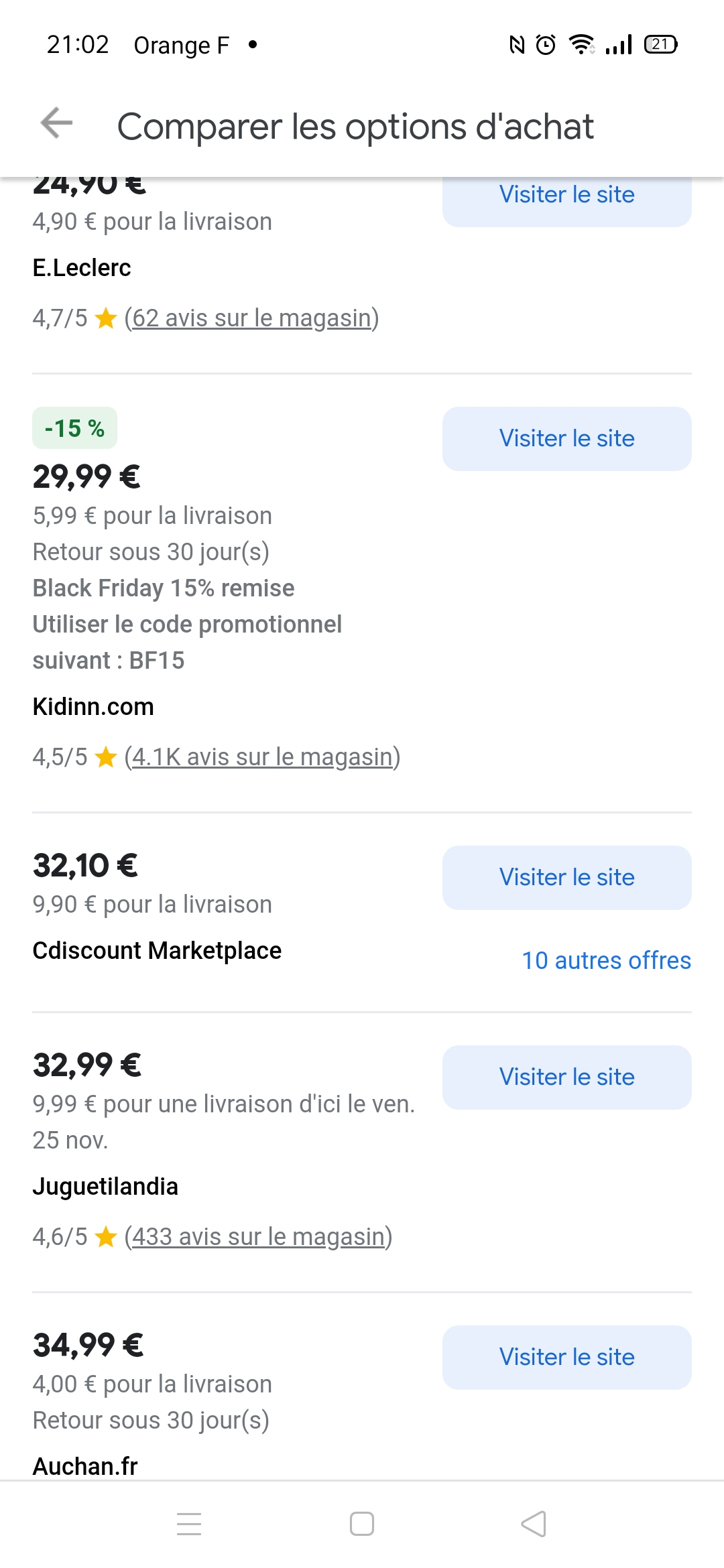The image size is (724, 1568).
Task: Tap the battery indicator icon
Action: (x=660, y=44)
